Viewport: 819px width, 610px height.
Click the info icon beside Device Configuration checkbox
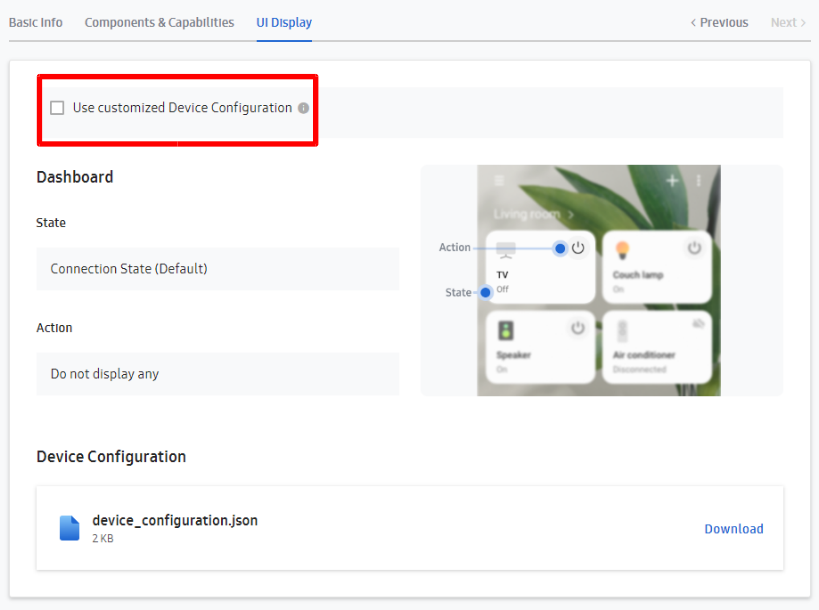point(303,107)
